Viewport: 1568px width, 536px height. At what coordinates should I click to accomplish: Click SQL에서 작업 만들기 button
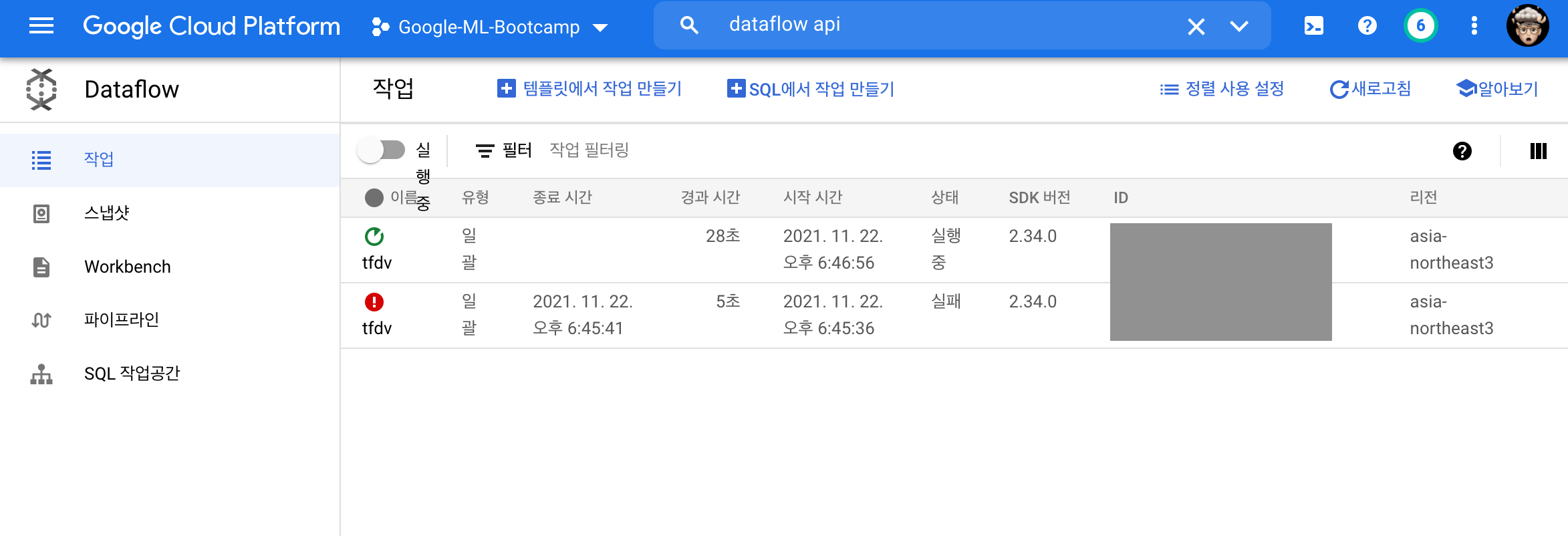pos(811,88)
